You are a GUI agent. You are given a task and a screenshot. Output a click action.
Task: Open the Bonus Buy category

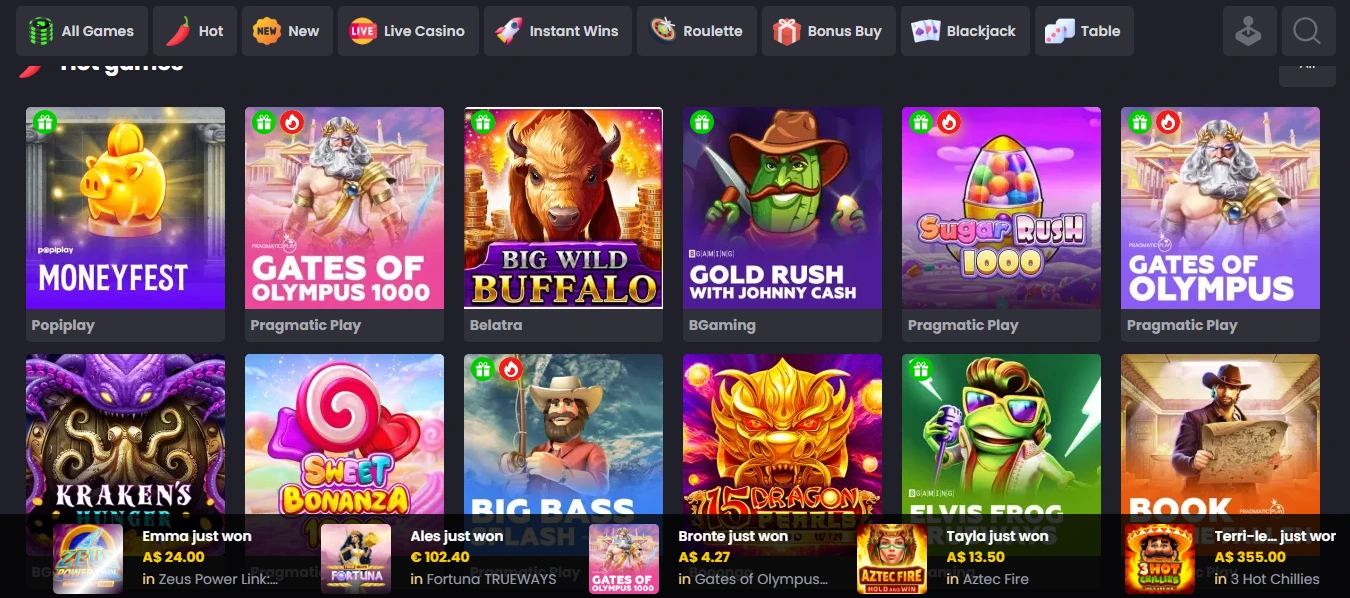point(828,31)
